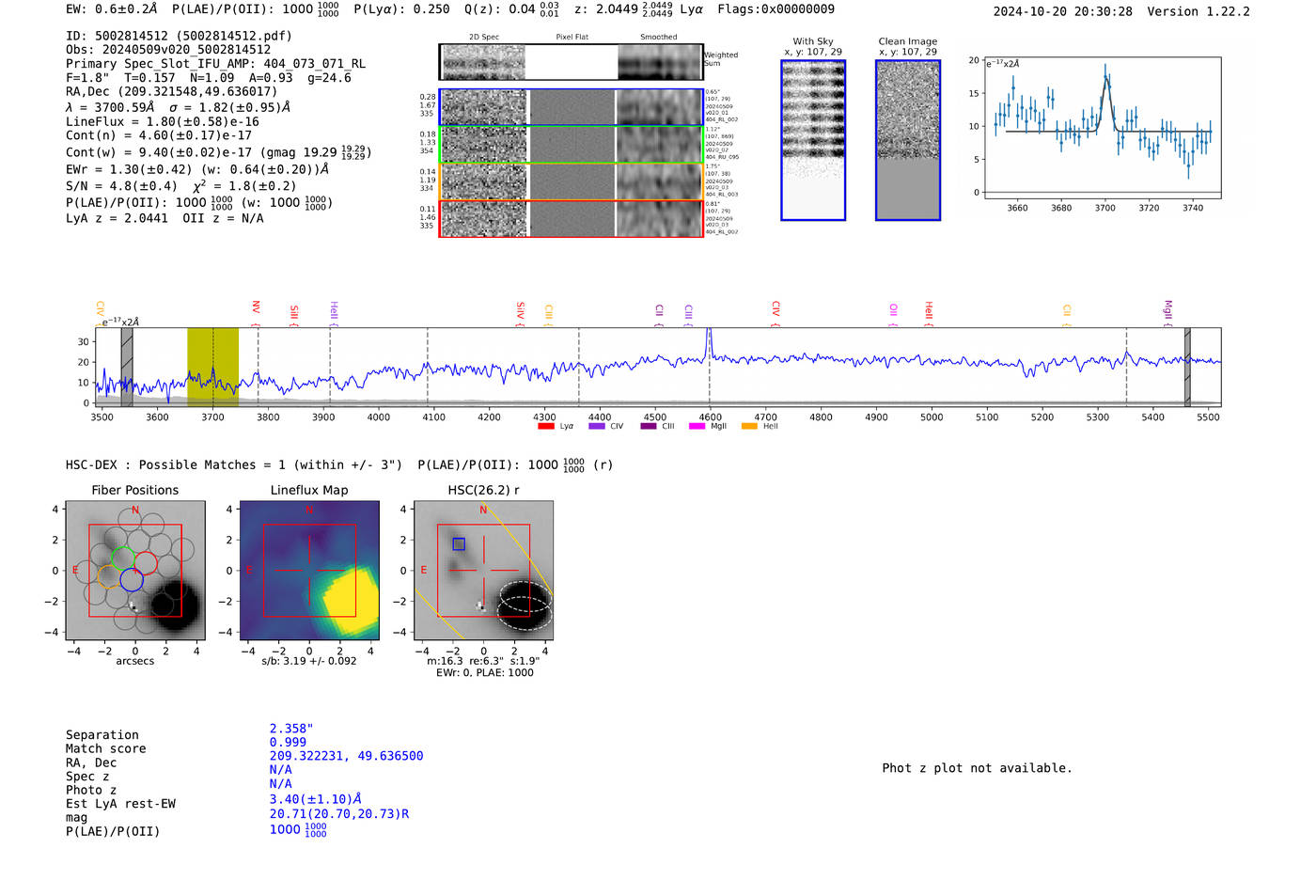Open the Clean Image thumbnail
The image size is (1316, 896).
(x=908, y=140)
